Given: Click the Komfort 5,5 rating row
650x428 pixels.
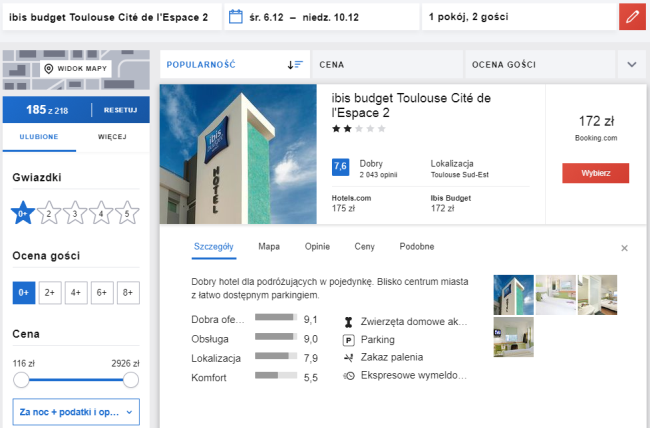Looking at the screenshot, I should pyautogui.click(x=254, y=378).
